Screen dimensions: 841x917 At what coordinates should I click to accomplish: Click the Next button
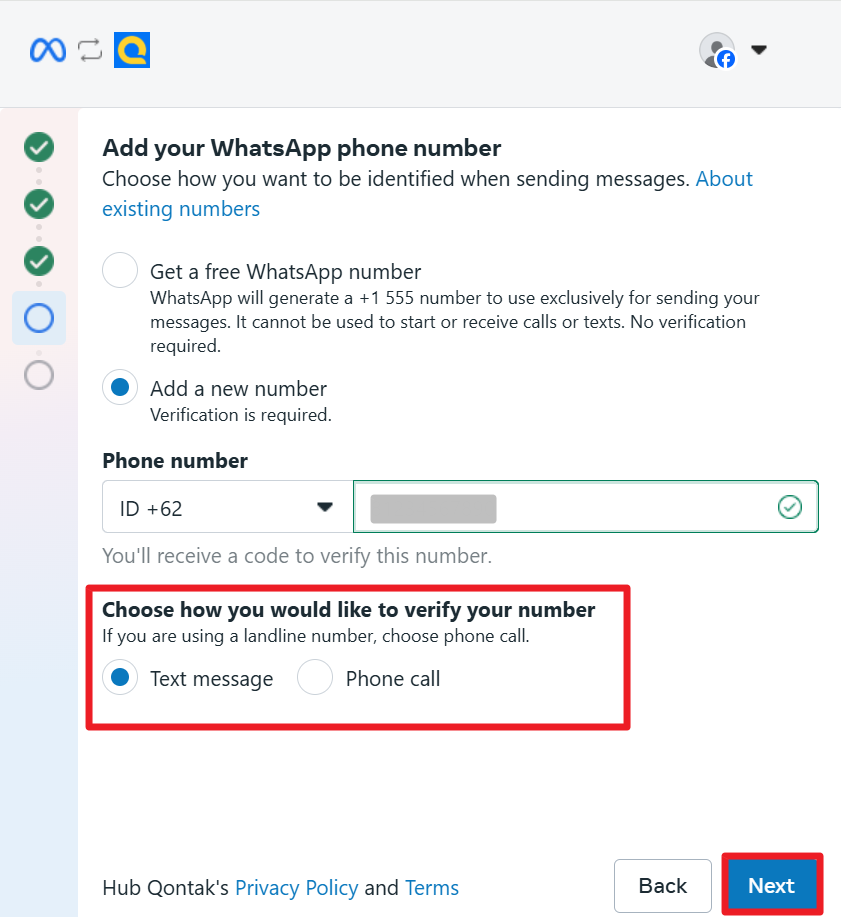(x=771, y=885)
